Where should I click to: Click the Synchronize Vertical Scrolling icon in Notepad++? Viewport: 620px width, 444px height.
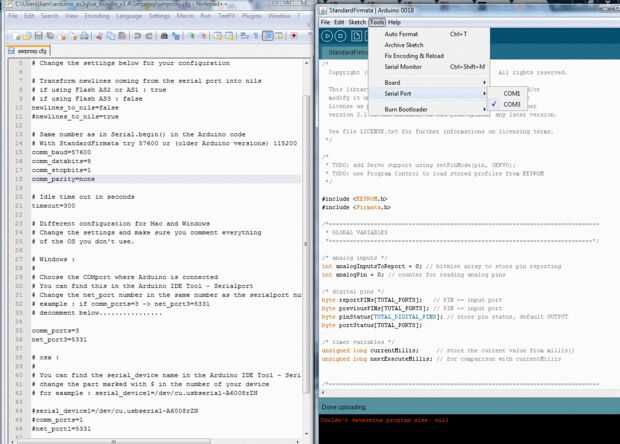coord(217,36)
